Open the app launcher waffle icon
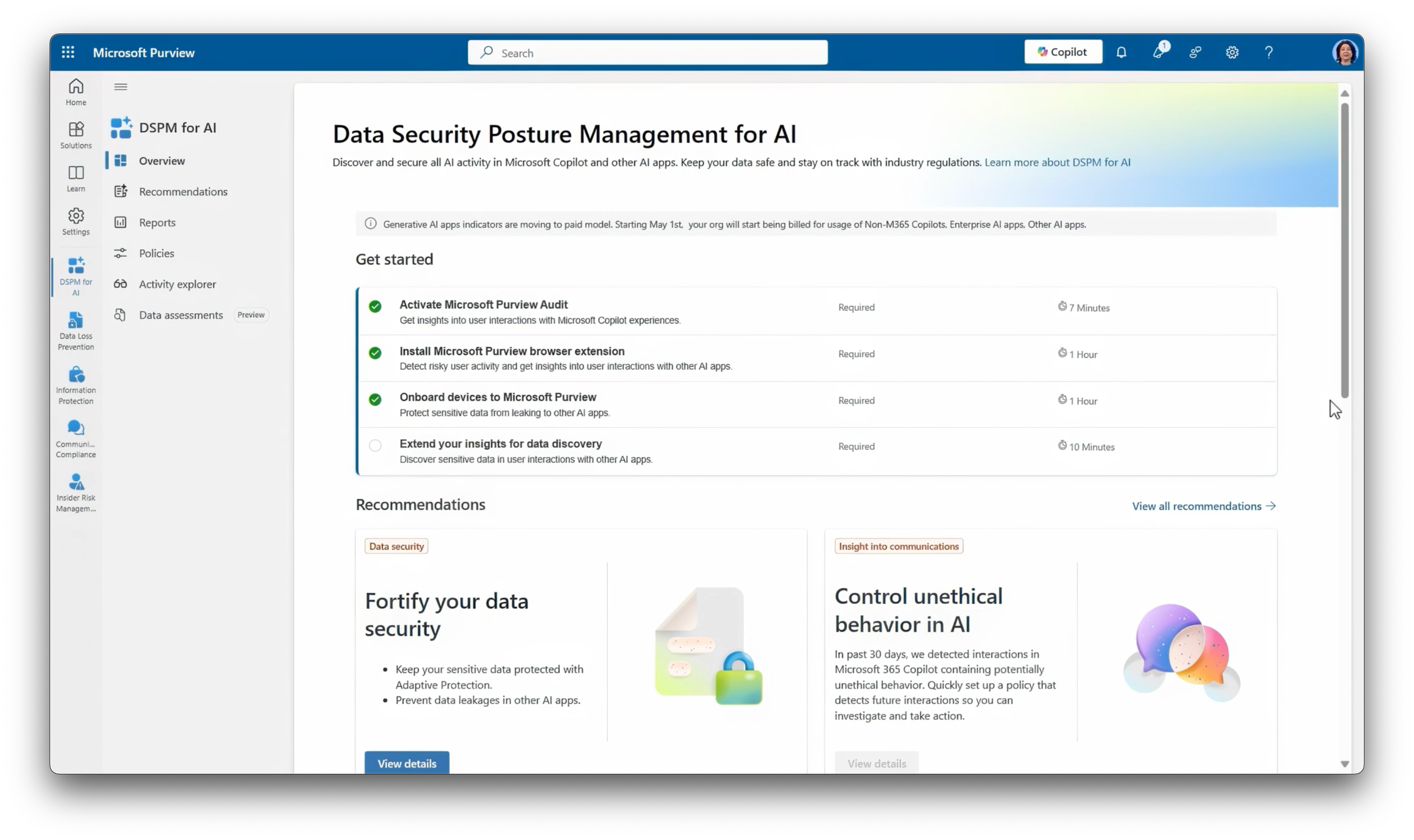The width and height of the screenshot is (1414, 840). pyautogui.click(x=68, y=53)
